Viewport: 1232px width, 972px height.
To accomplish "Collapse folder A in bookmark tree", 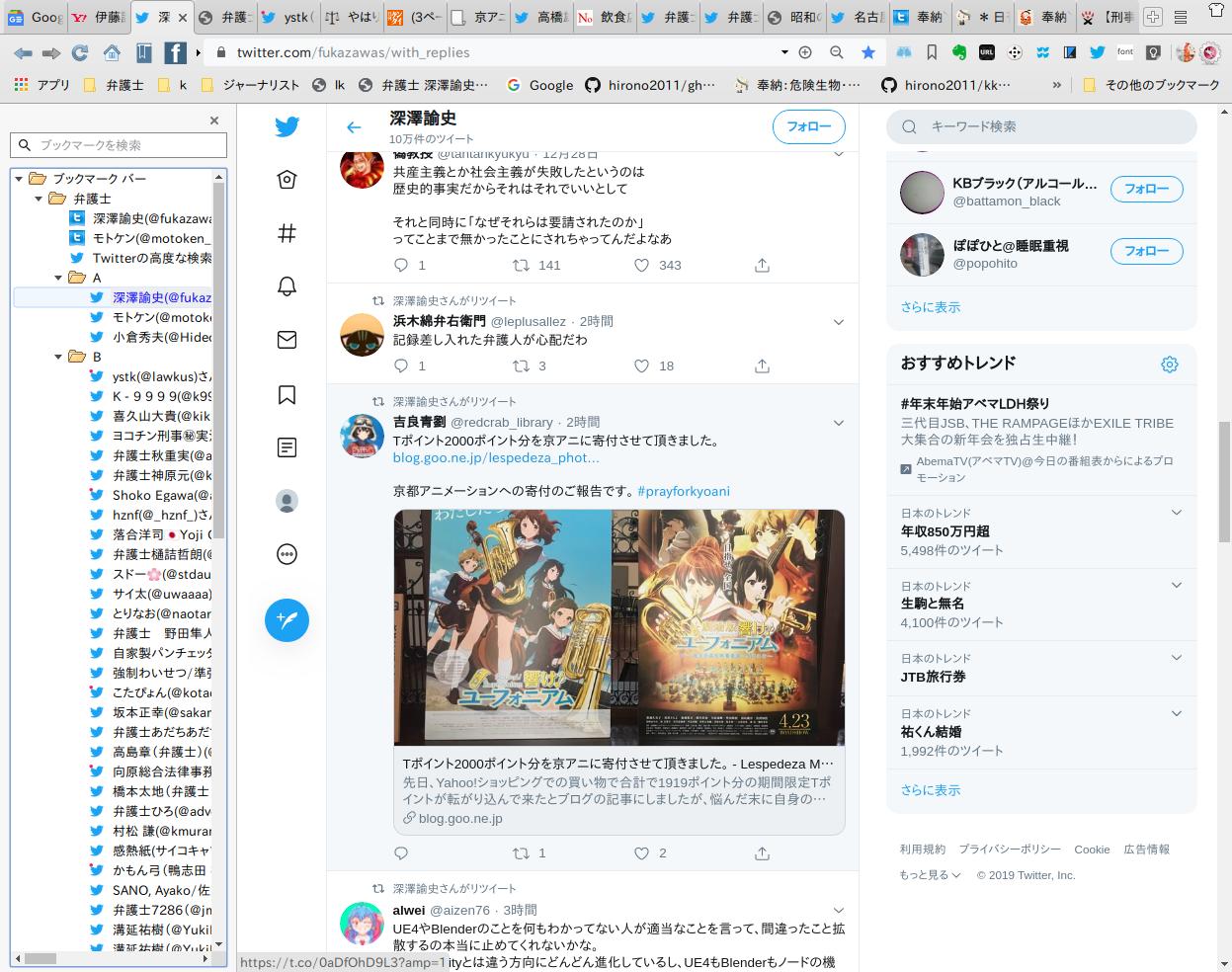I will click(58, 278).
